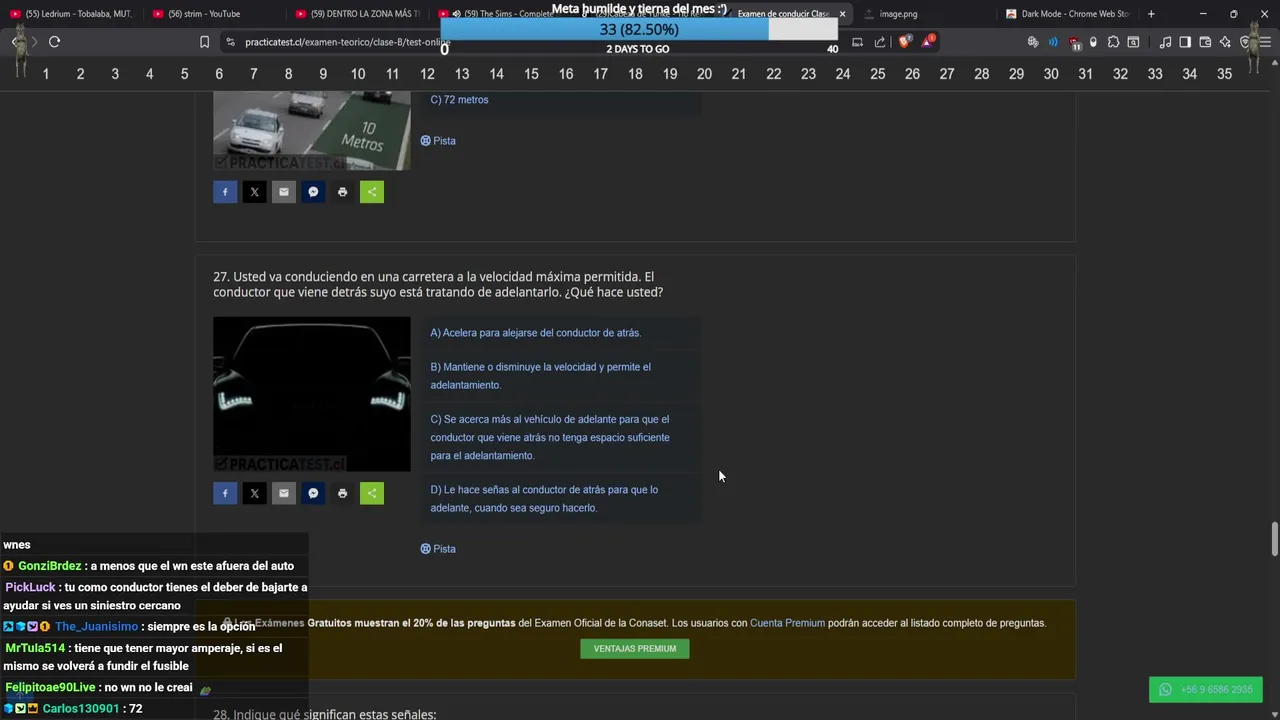The width and height of the screenshot is (1280, 720).
Task: Jump to question number 31
Action: click(1085, 74)
